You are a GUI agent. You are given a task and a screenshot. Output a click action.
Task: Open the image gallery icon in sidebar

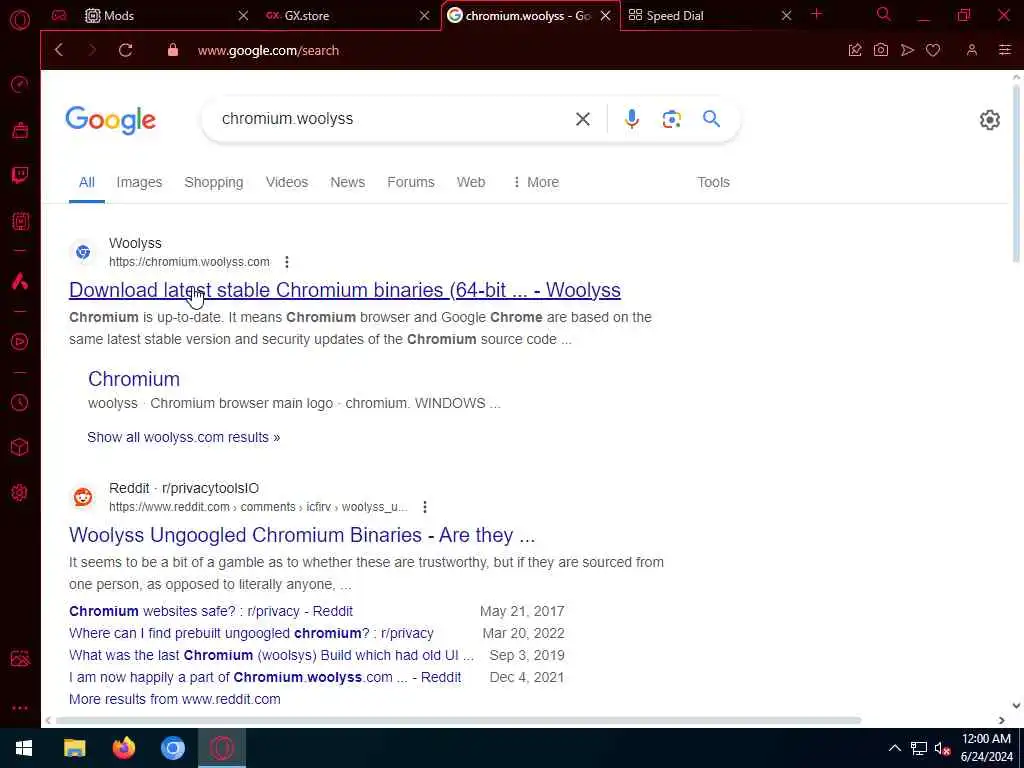(x=20, y=658)
